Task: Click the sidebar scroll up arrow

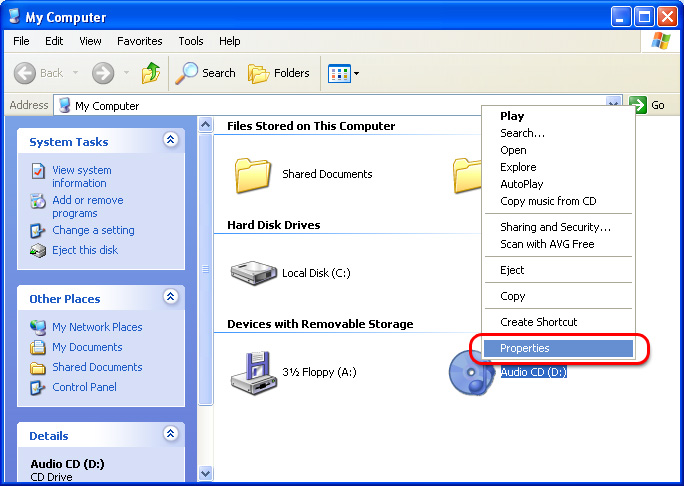Action: (205, 125)
